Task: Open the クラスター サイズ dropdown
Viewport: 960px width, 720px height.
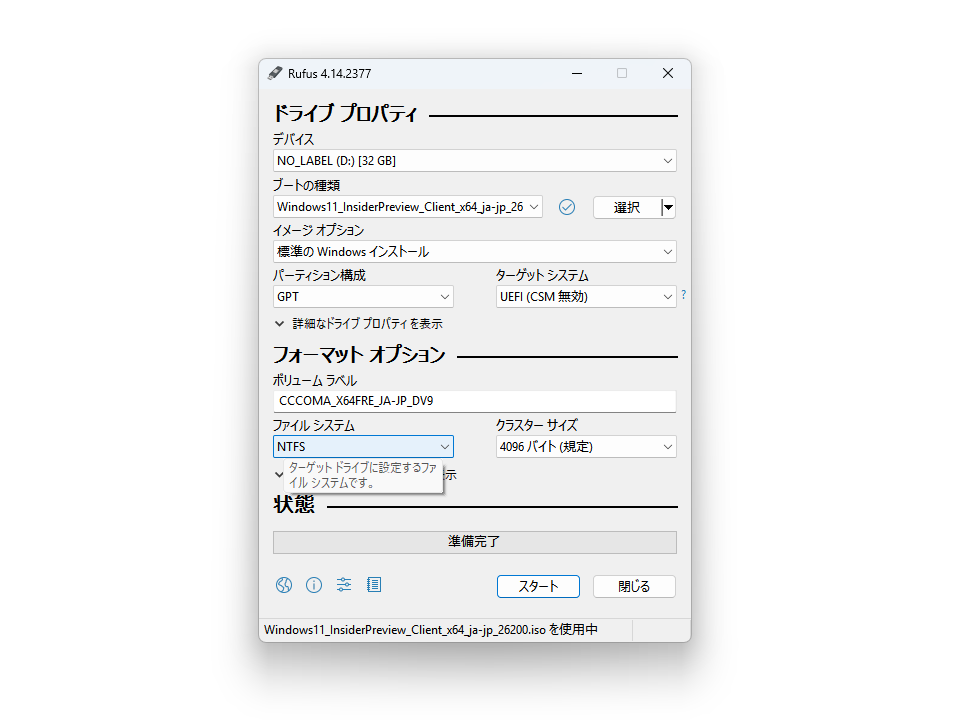Action: pyautogui.click(x=586, y=447)
